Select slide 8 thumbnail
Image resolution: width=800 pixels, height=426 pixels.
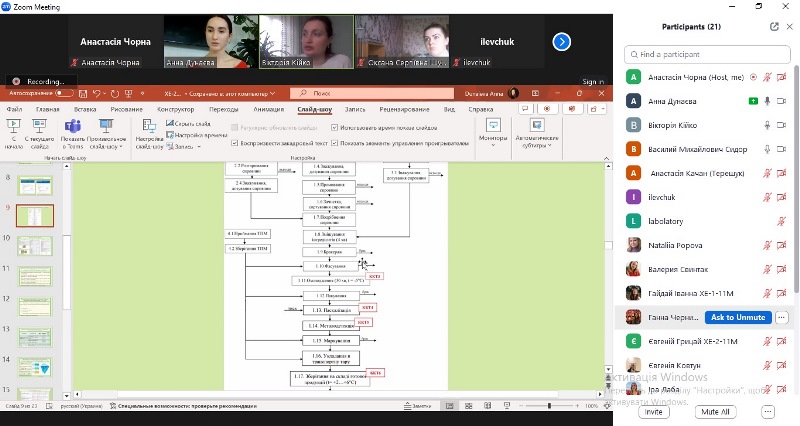pos(35,186)
